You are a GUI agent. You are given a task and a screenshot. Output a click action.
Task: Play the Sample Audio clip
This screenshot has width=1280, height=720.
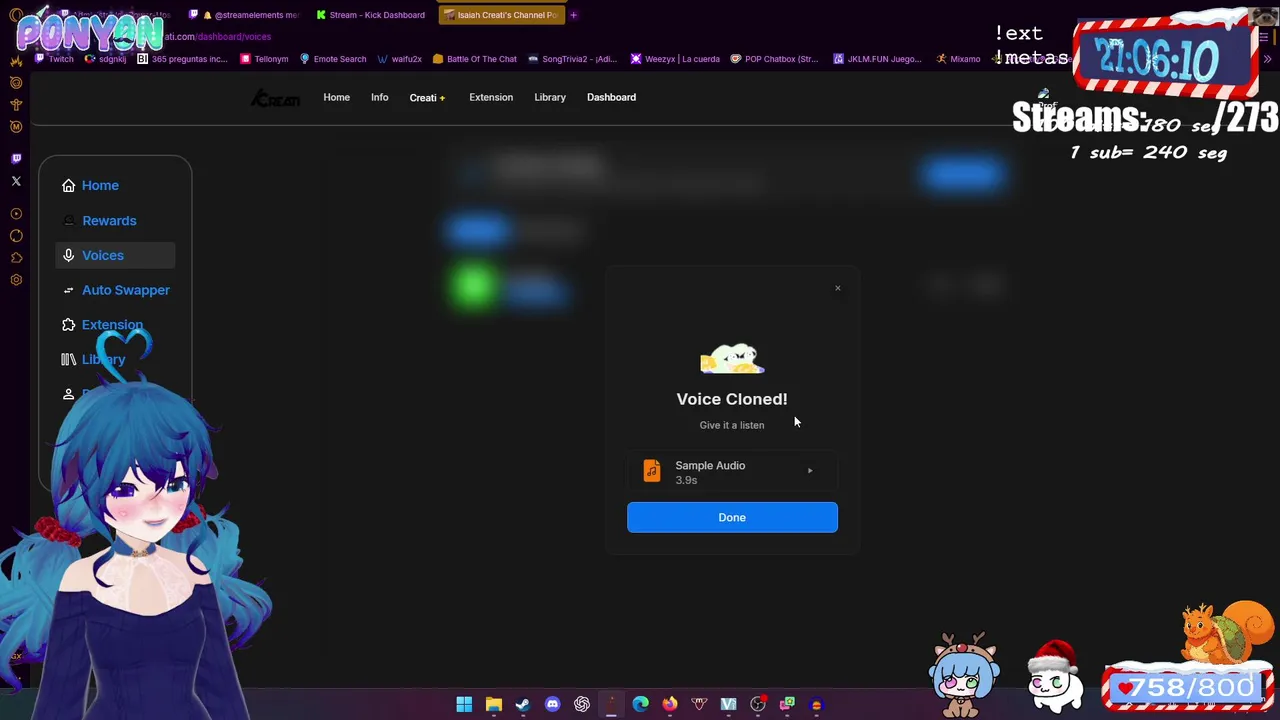tap(810, 471)
